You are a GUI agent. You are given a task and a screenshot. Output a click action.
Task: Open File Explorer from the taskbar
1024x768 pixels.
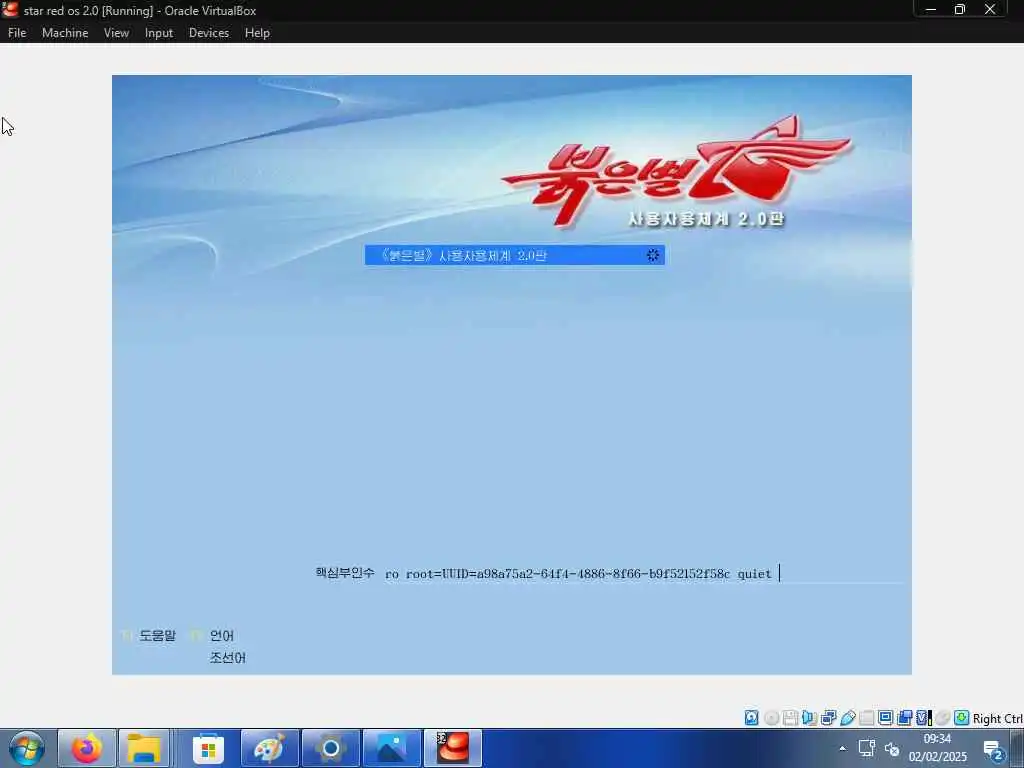144,748
